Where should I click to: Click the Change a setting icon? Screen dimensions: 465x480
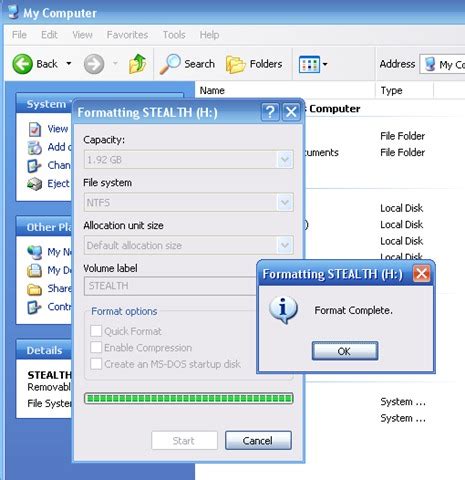[34, 166]
